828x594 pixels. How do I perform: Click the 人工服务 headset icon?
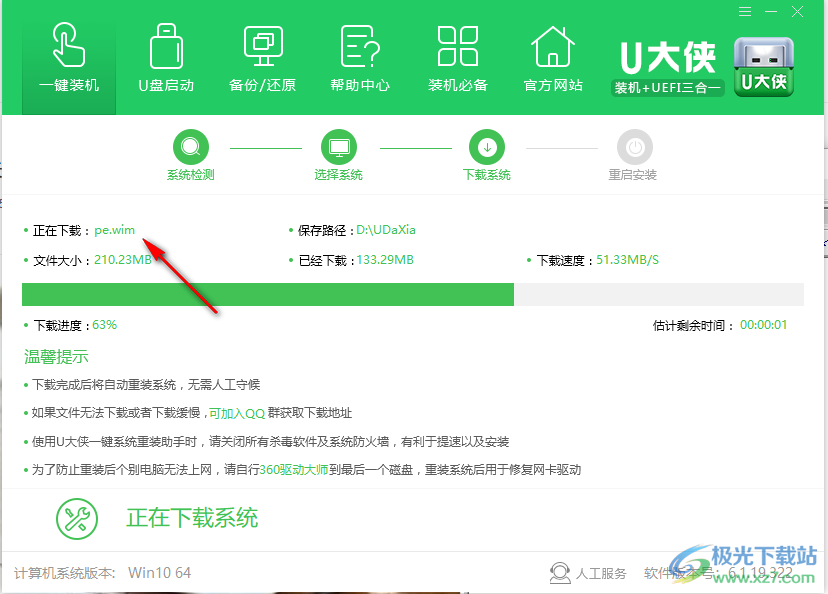[560, 573]
